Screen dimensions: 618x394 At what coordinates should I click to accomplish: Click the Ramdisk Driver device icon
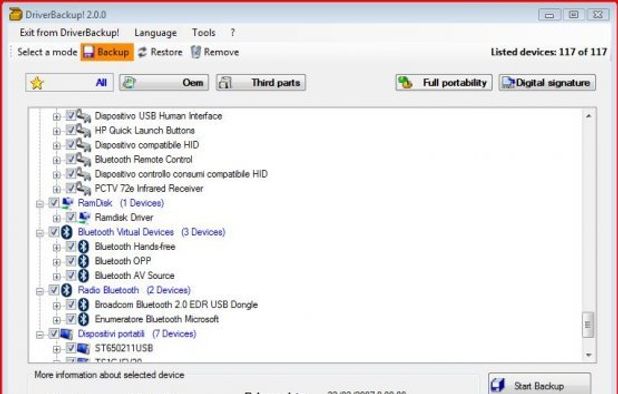[x=84, y=217]
